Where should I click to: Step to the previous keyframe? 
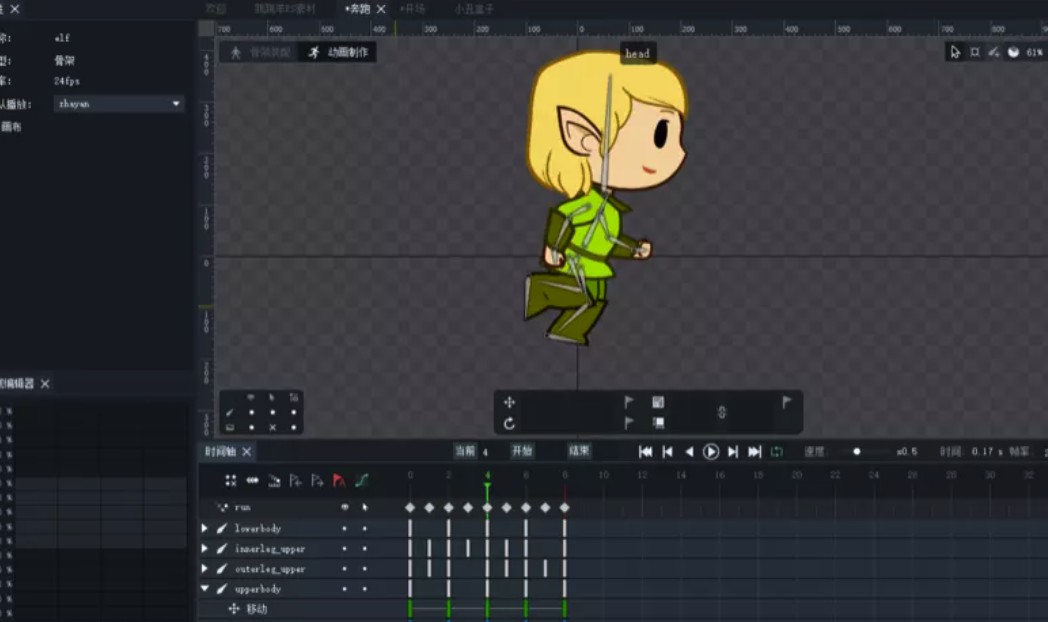tap(667, 452)
